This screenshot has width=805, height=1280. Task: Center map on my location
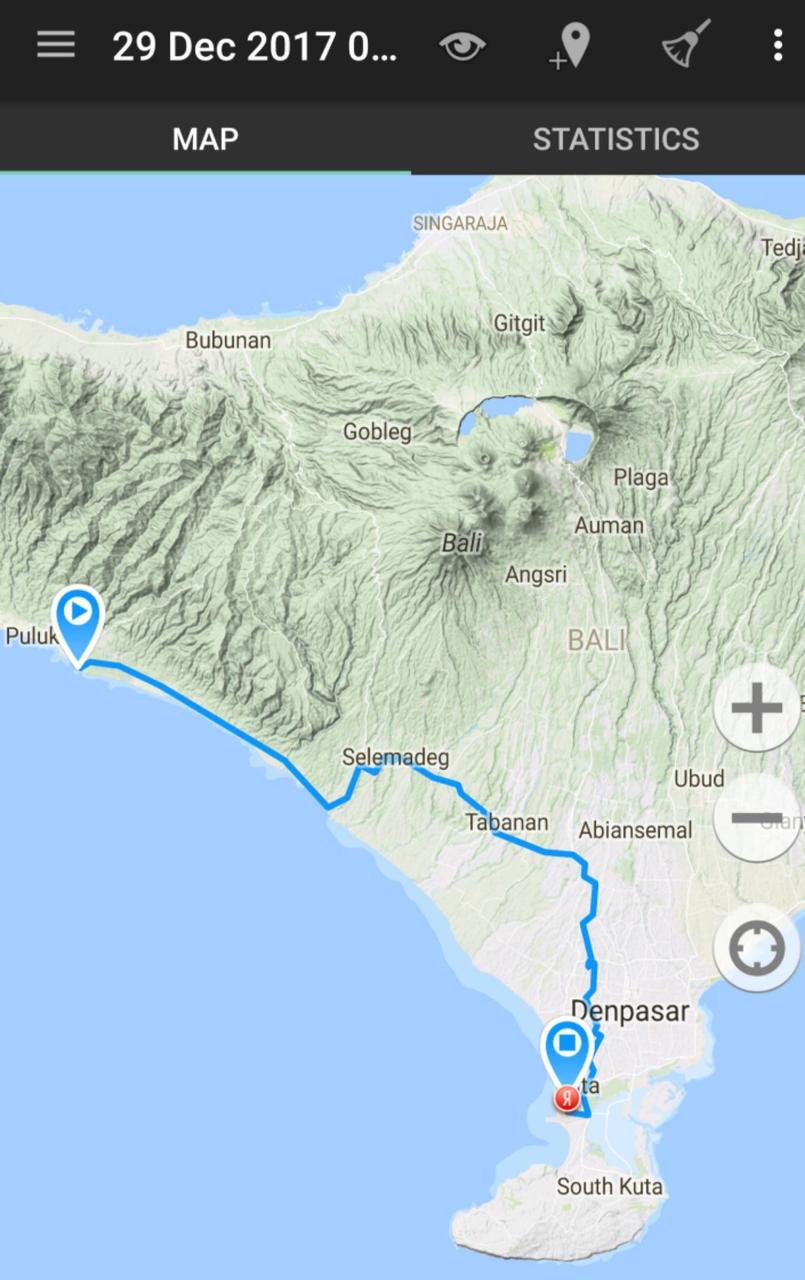pos(757,947)
